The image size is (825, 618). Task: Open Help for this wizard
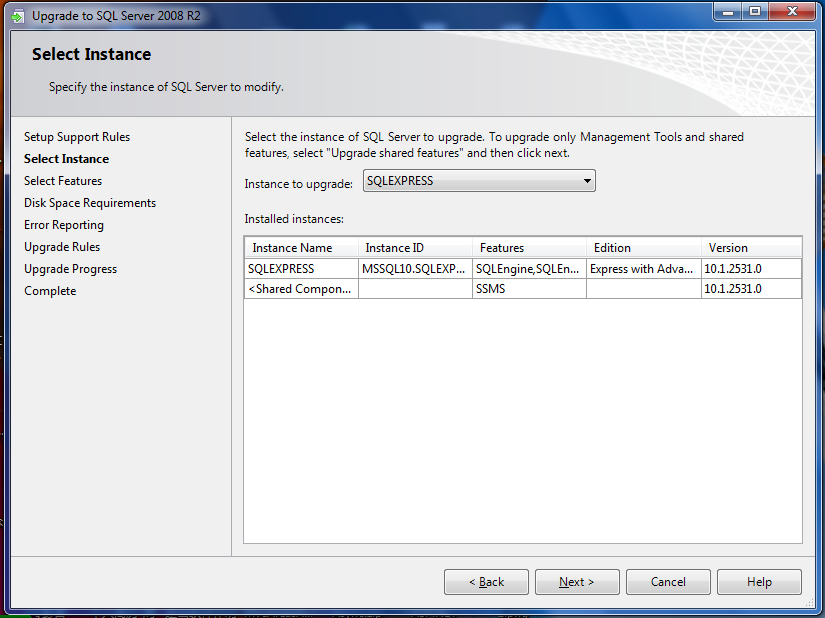759,582
